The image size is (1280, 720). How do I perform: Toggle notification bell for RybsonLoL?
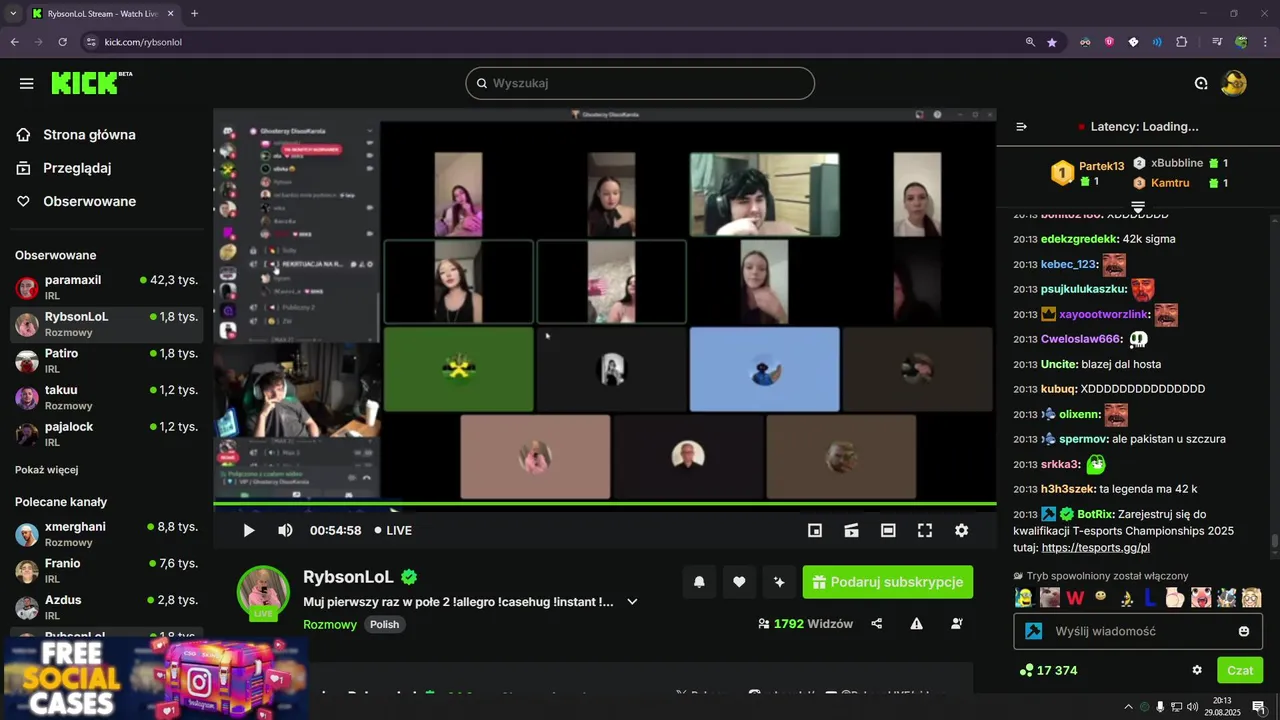pos(699,582)
